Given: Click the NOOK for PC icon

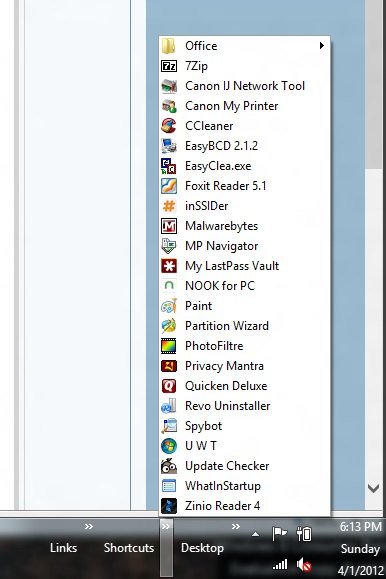Looking at the screenshot, I should pyautogui.click(x=169, y=286).
